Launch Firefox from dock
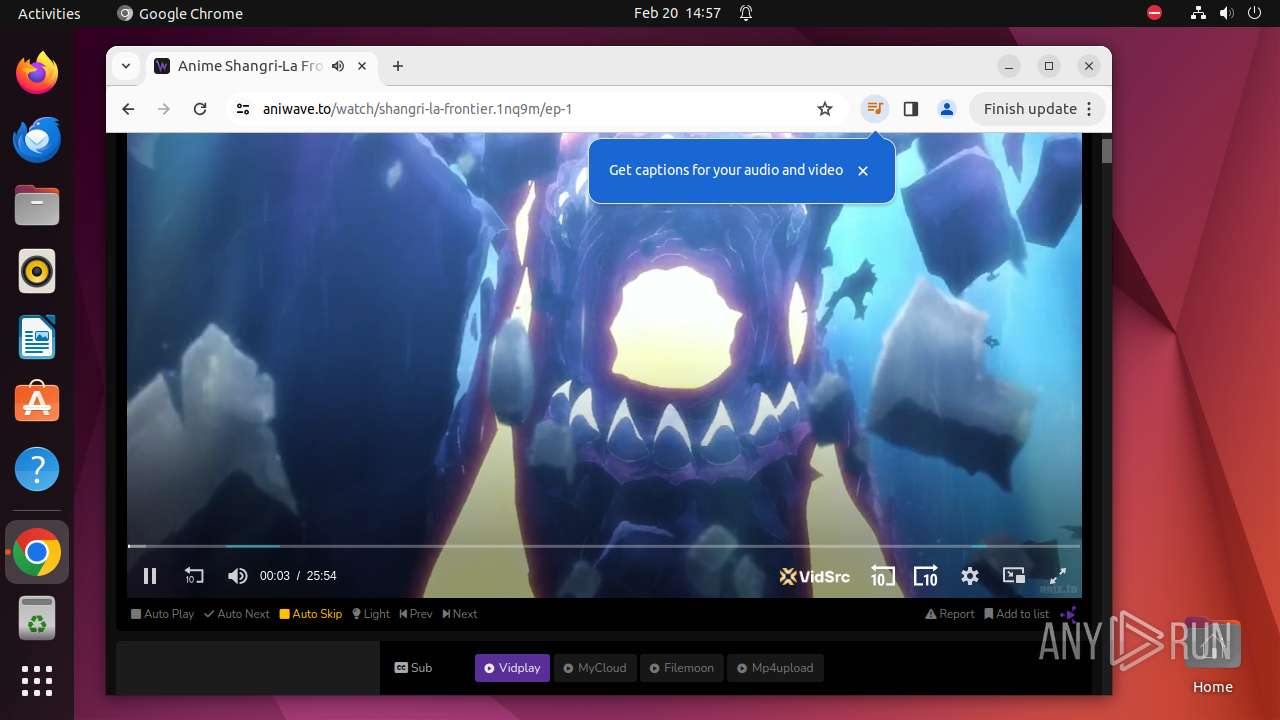Viewport: 1280px width, 720px height. (37, 73)
